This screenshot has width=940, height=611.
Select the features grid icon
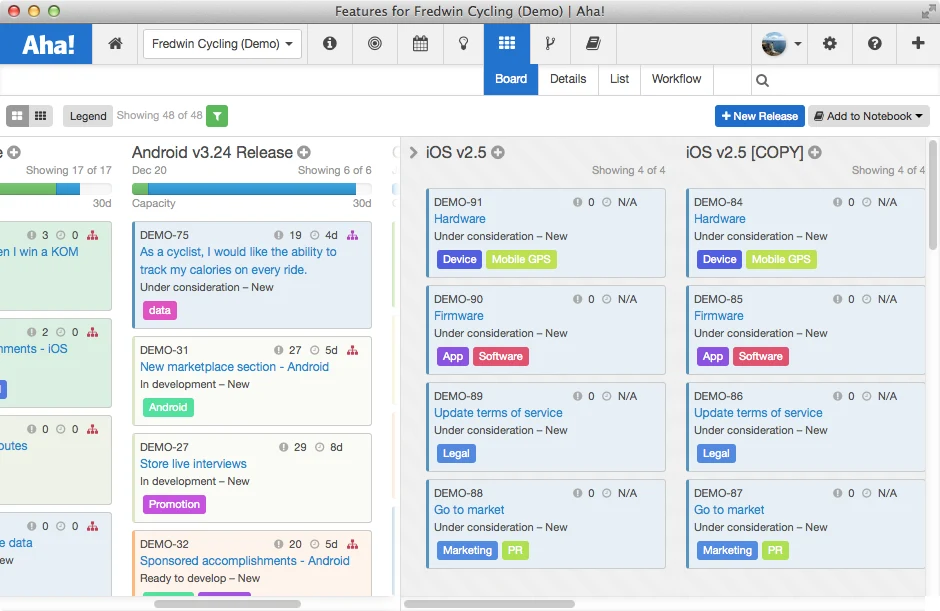507,43
